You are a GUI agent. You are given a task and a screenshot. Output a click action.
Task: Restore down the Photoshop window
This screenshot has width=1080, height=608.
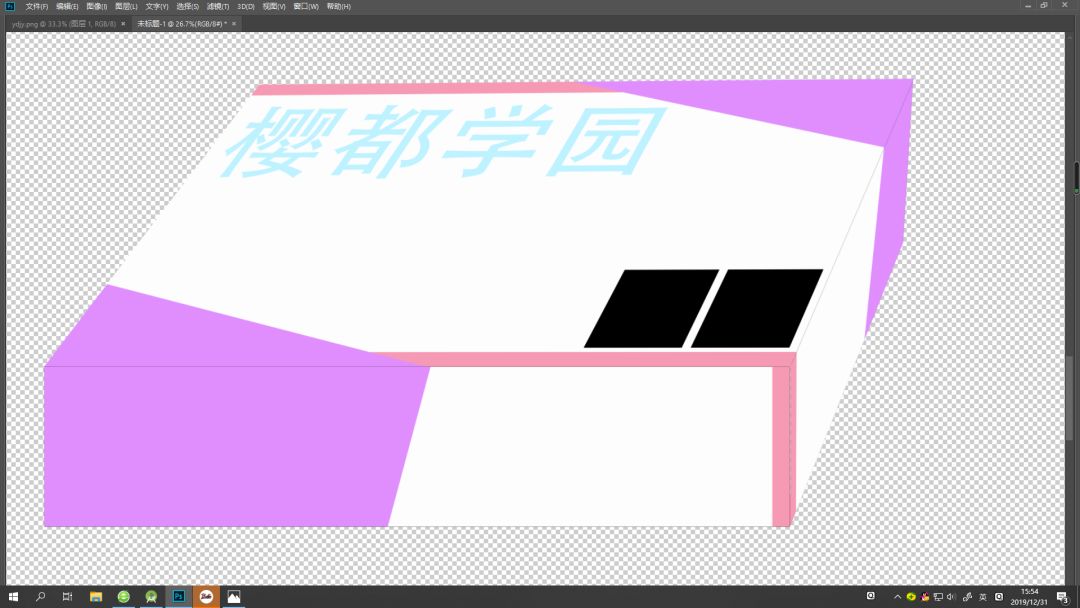(1044, 6)
